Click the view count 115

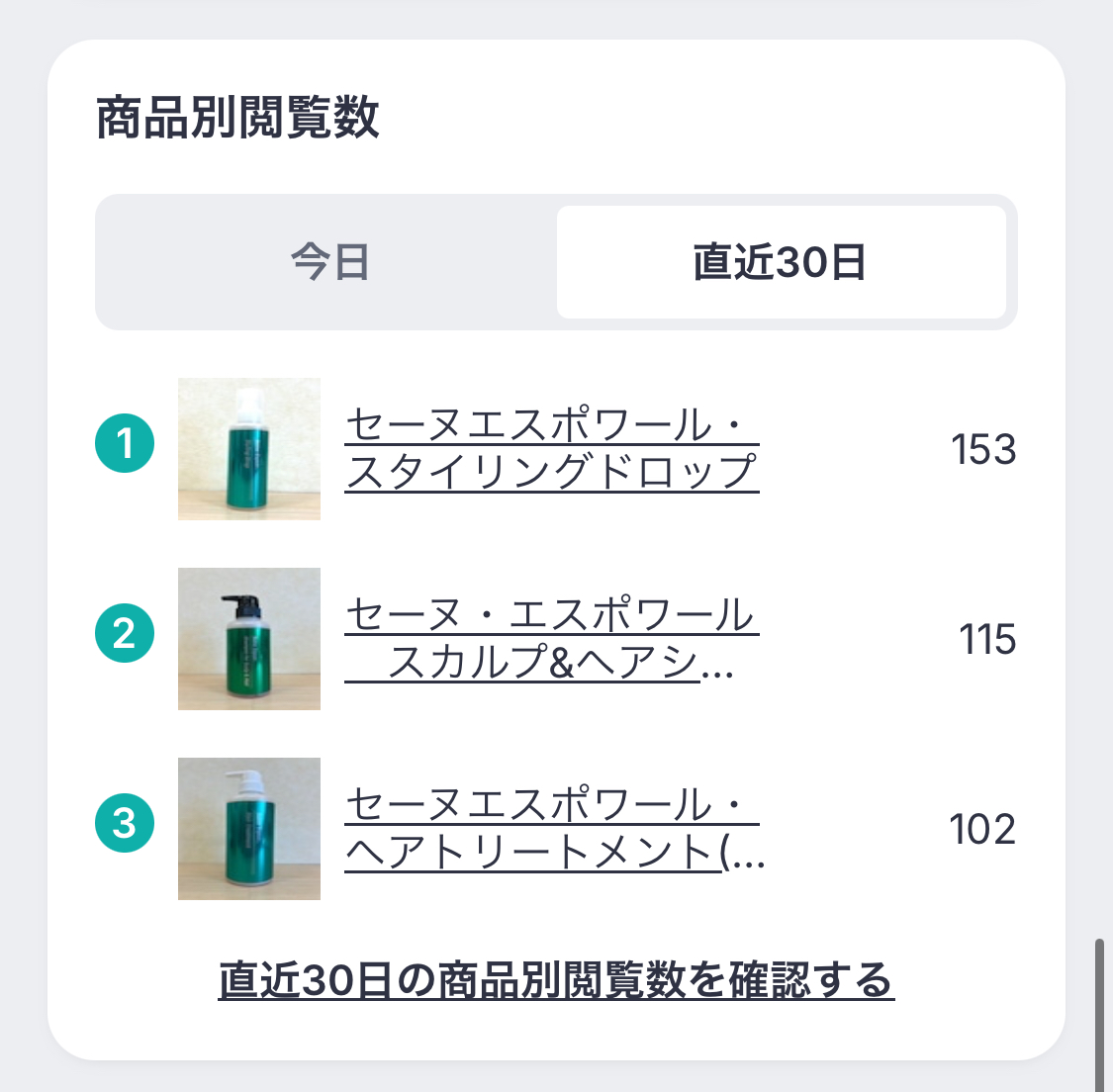point(987,640)
